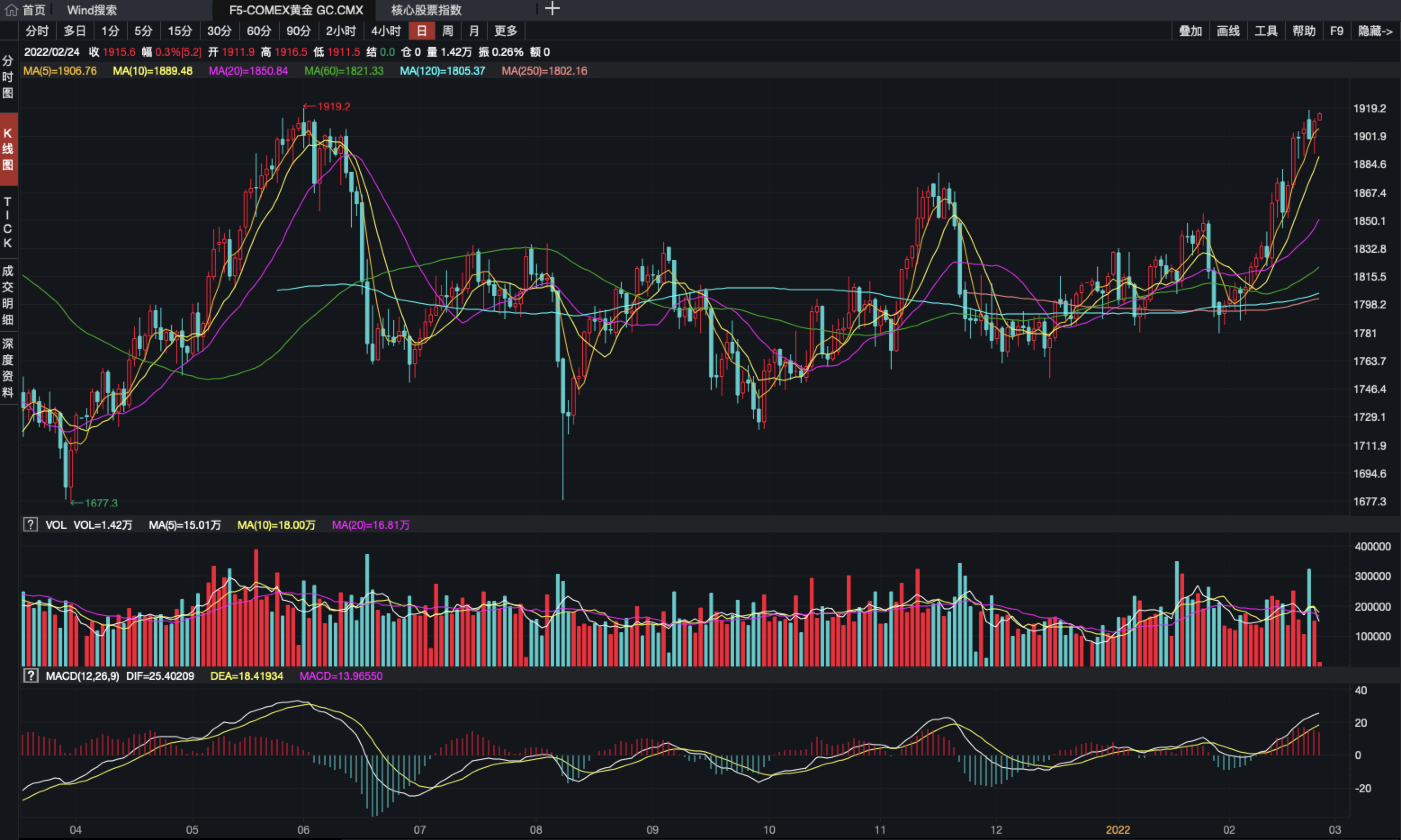Switch to the Wind搜索 tab
Image resolution: width=1401 pixels, height=840 pixels.
pos(92,10)
